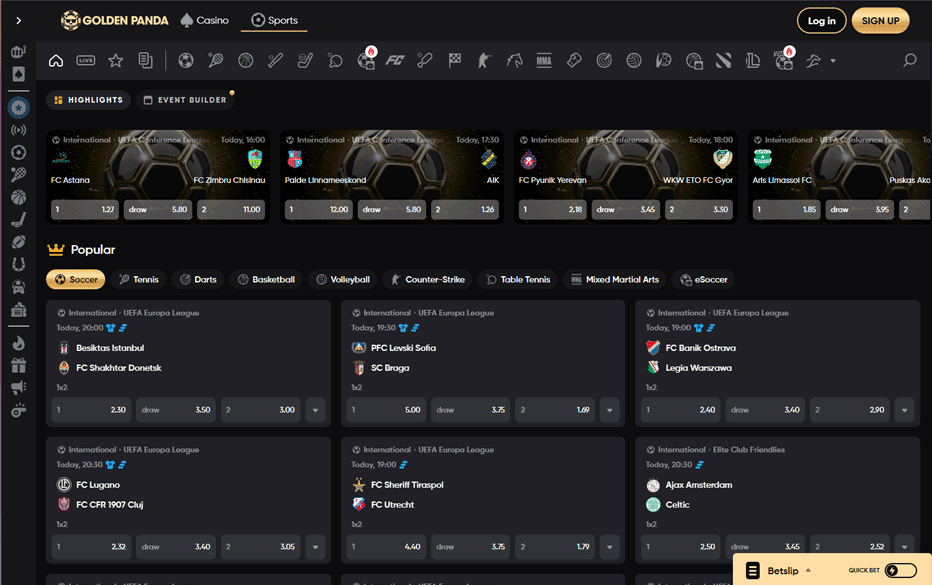Select the Darts target icon in toolbar
Image resolution: width=932 pixels, height=585 pixels.
click(604, 61)
